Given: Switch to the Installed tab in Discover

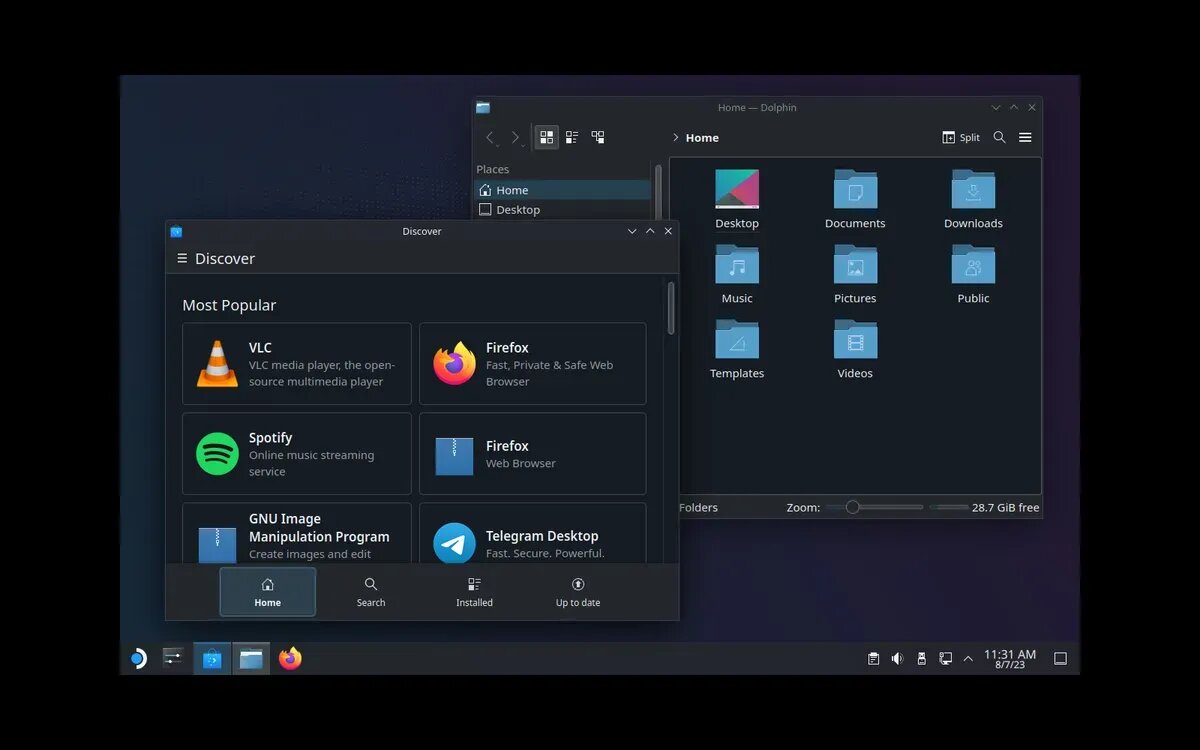Looking at the screenshot, I should tap(474, 592).
